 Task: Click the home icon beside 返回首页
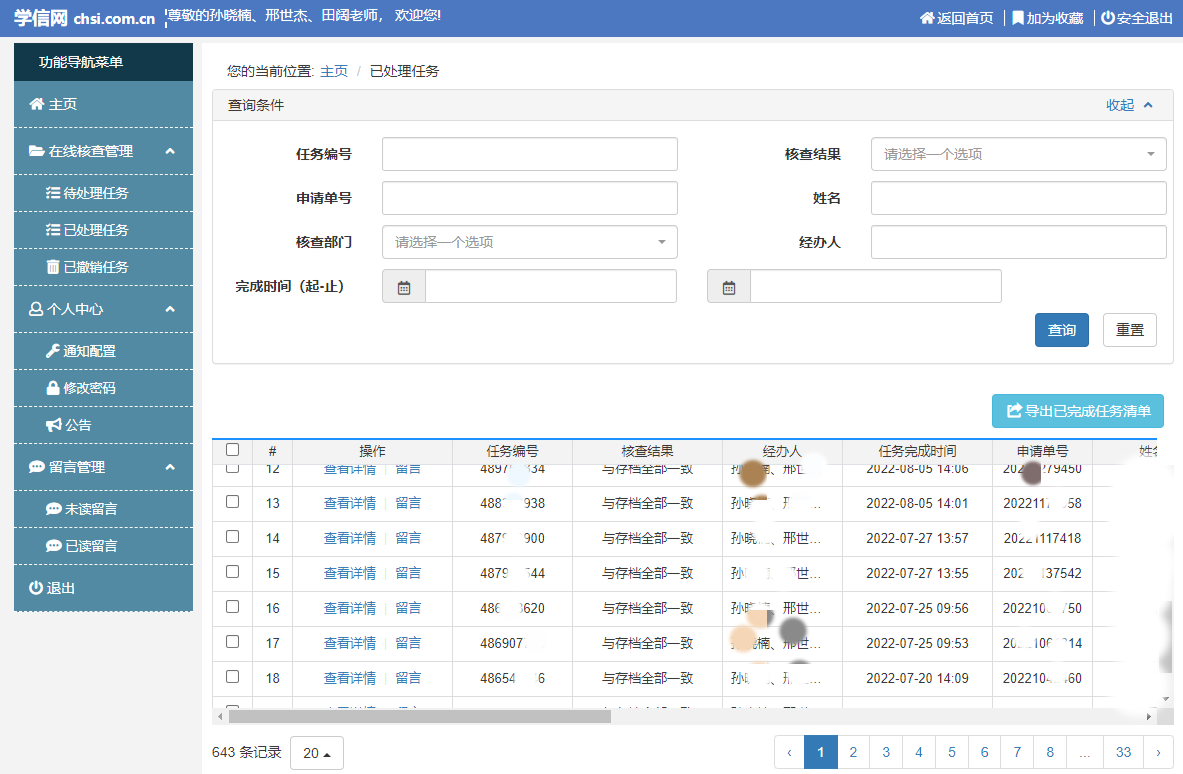[926, 18]
